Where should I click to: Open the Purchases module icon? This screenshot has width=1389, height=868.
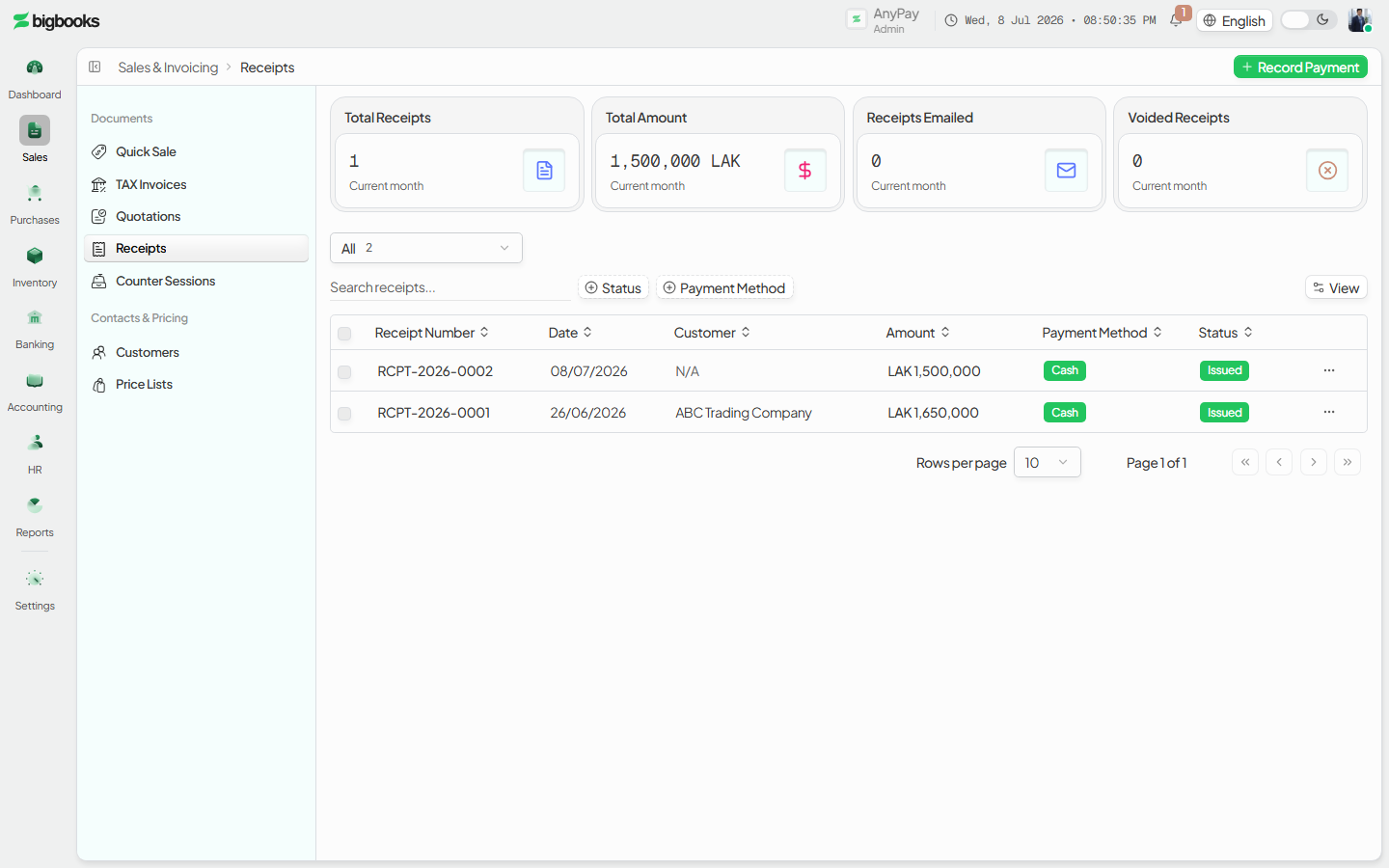tap(35, 193)
